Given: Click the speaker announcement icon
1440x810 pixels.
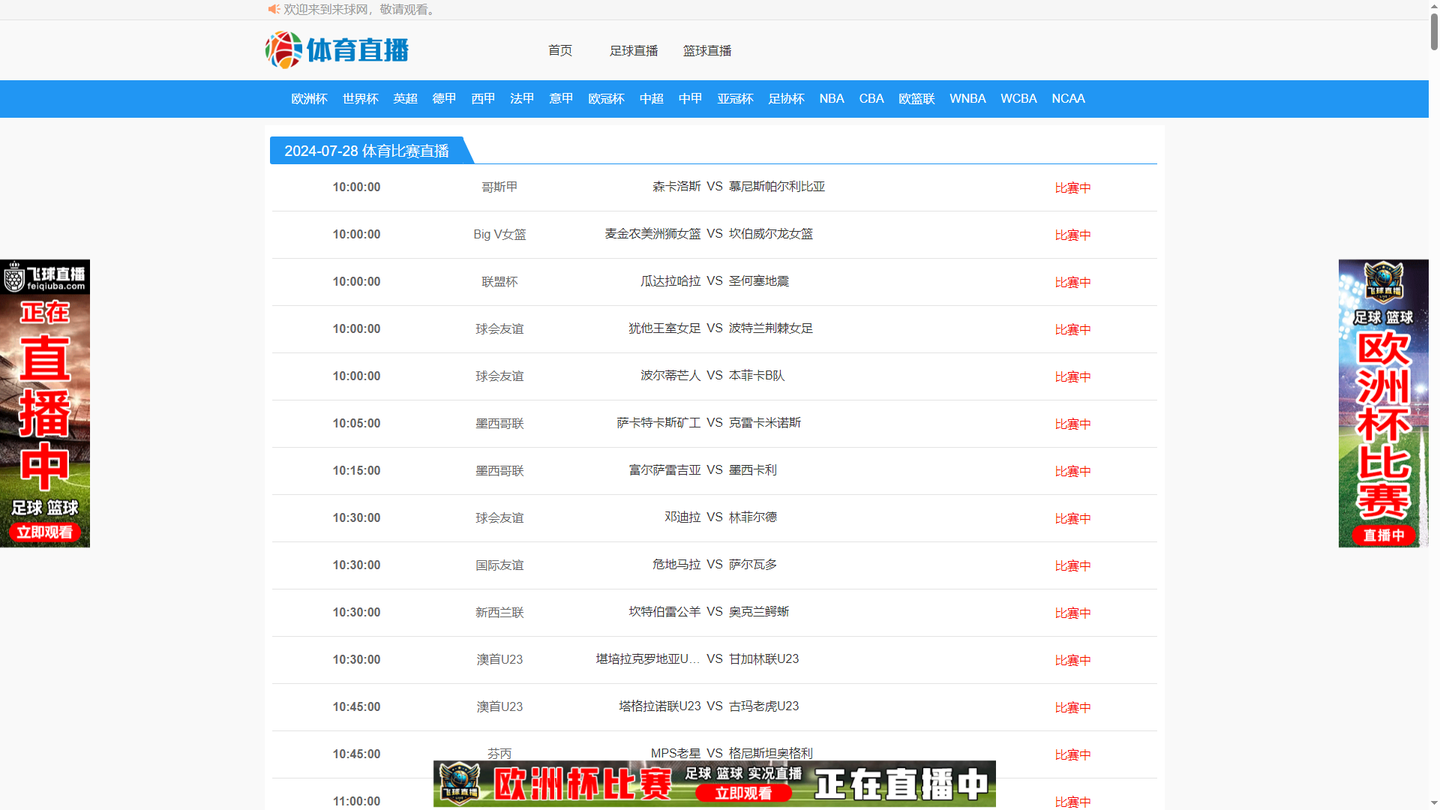Looking at the screenshot, I should (273, 9).
